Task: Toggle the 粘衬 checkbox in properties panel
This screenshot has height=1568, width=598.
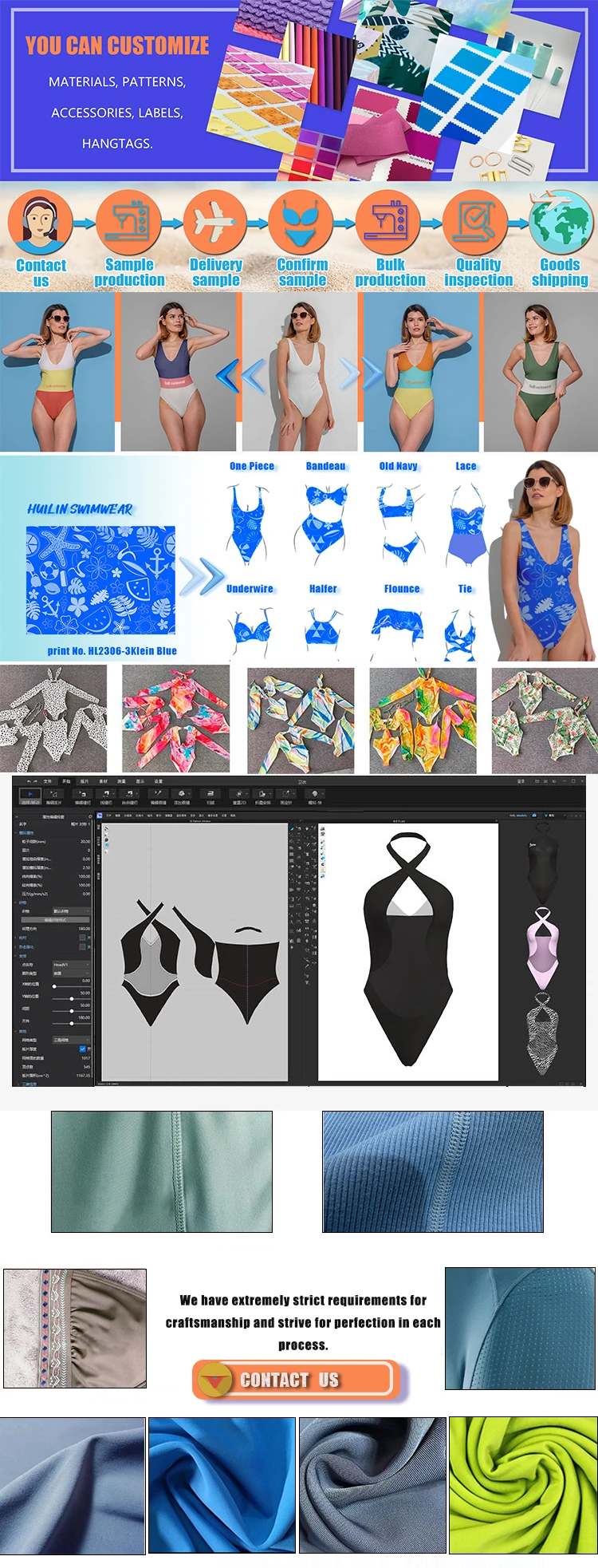Action: point(82,938)
